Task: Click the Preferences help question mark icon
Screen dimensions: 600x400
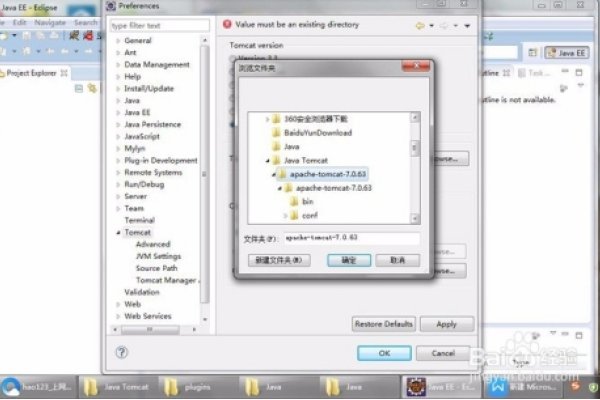Action: point(122,352)
